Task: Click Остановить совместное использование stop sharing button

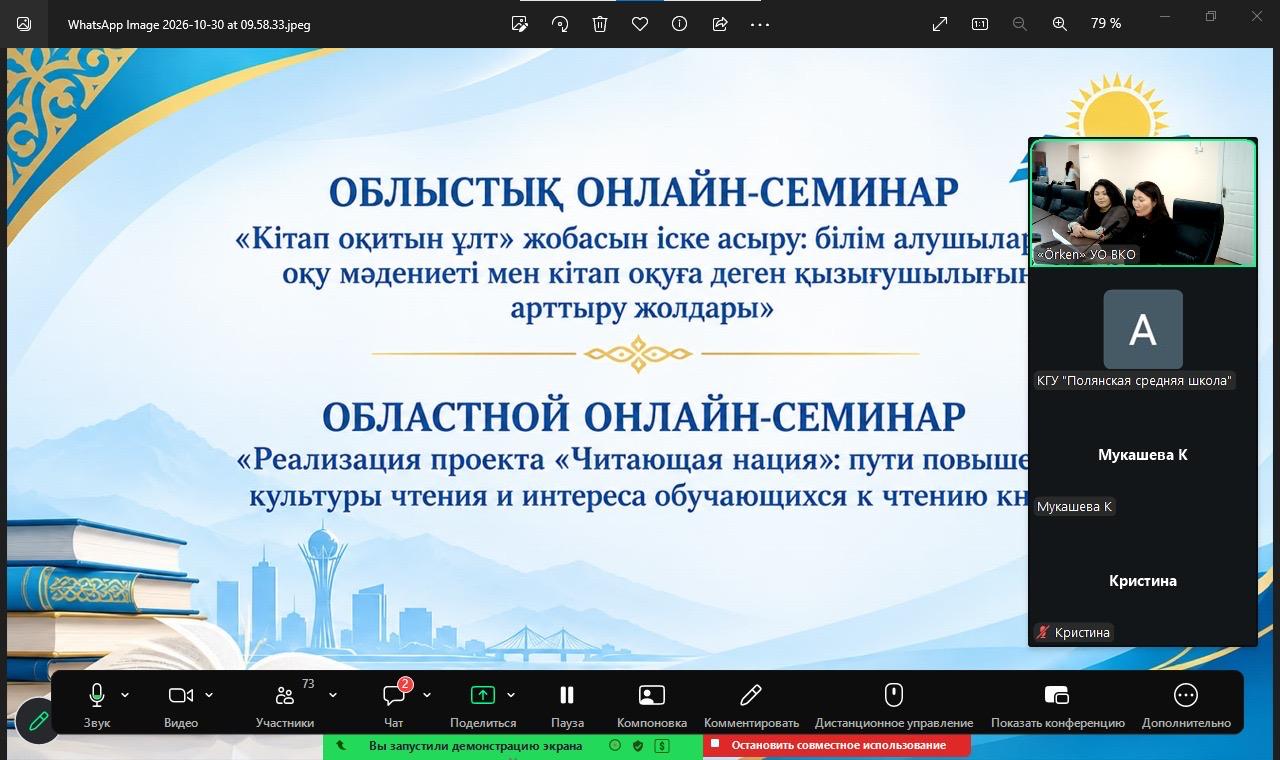Action: tap(837, 745)
